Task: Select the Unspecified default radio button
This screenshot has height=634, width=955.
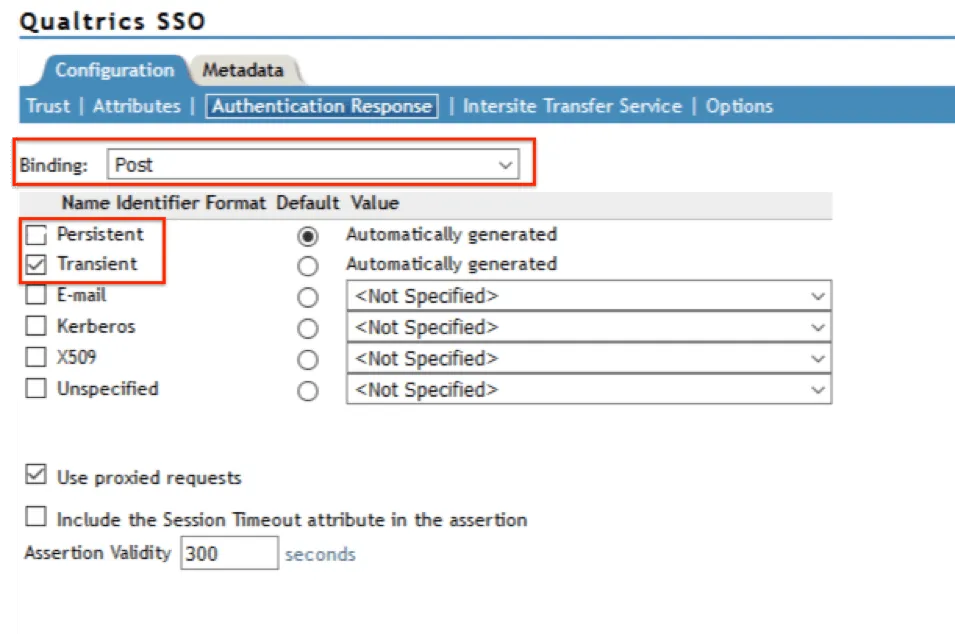Action: point(307,390)
